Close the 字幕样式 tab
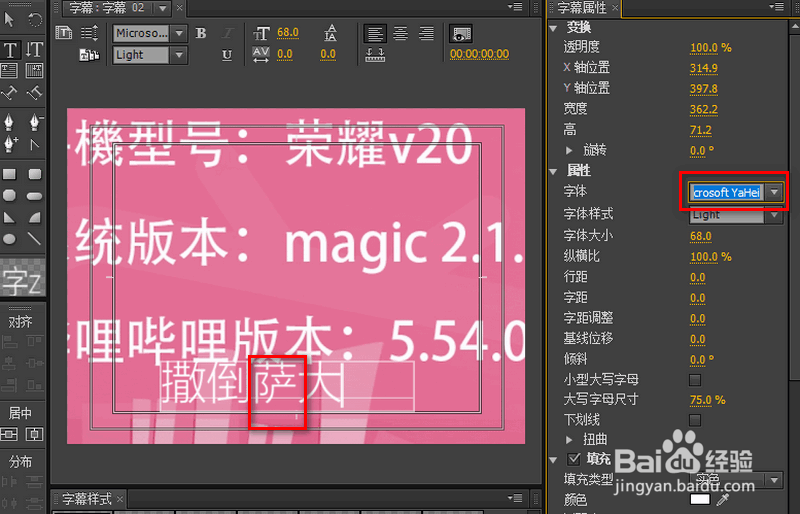This screenshot has width=800, height=514. tap(119, 499)
